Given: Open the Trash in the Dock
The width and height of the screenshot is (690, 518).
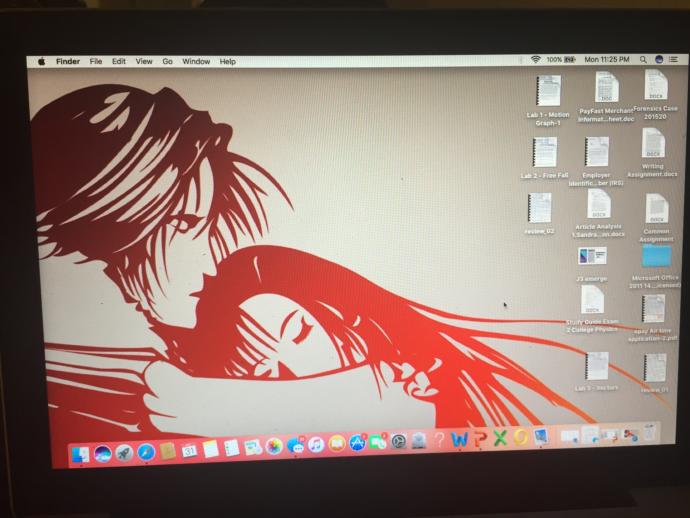Looking at the screenshot, I should (650, 433).
